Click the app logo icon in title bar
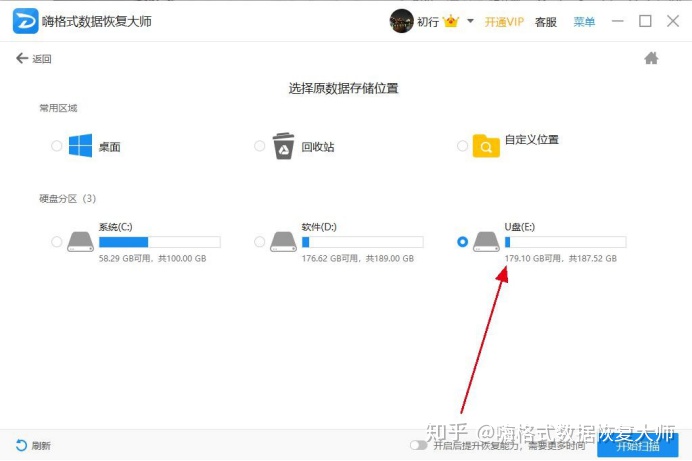 click(x=25, y=21)
